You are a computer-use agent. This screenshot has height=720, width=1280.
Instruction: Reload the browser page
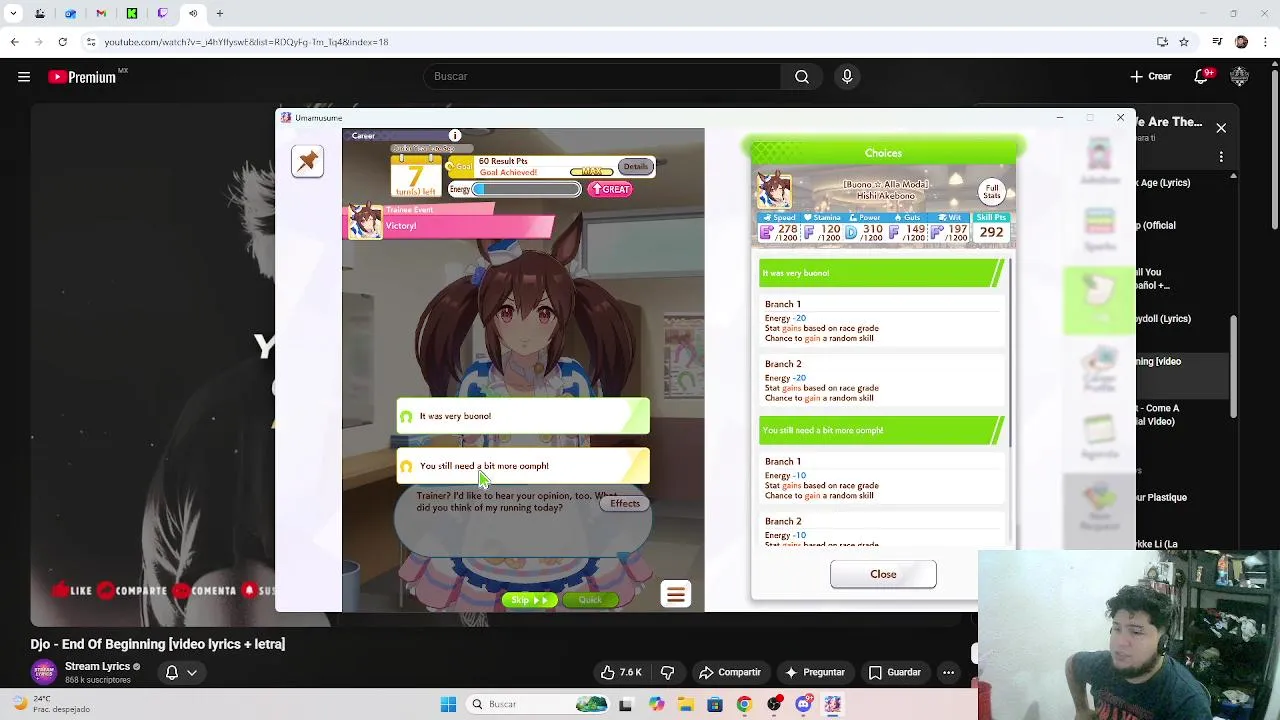62,42
